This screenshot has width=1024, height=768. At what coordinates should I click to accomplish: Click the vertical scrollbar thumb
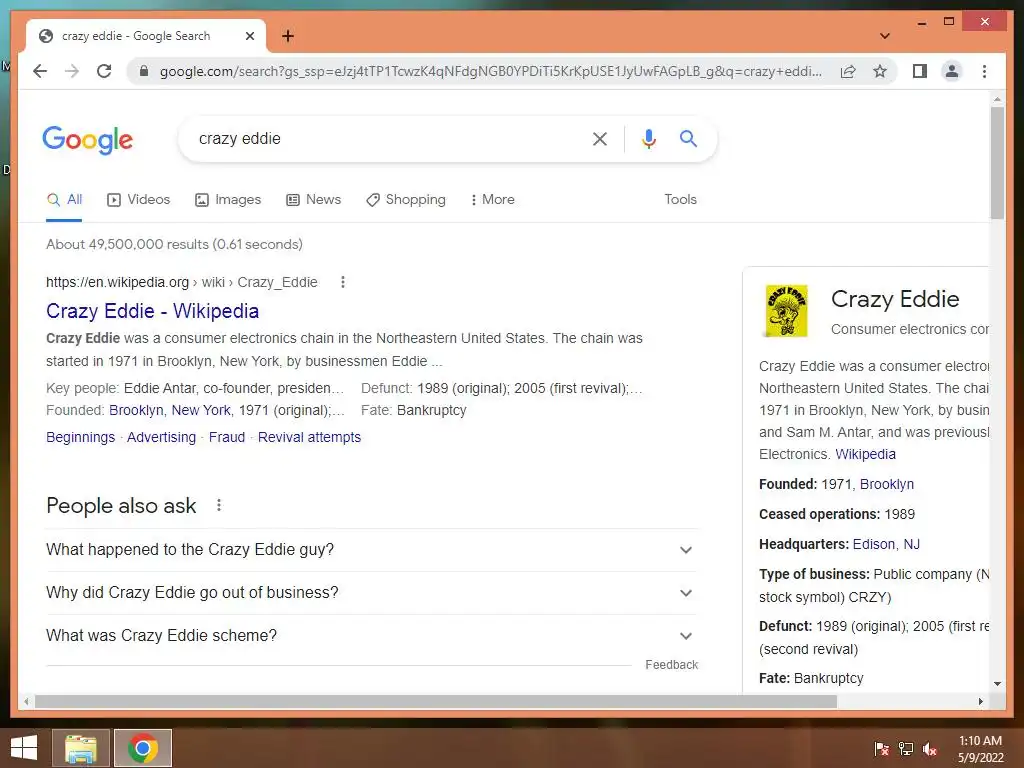tap(997, 163)
